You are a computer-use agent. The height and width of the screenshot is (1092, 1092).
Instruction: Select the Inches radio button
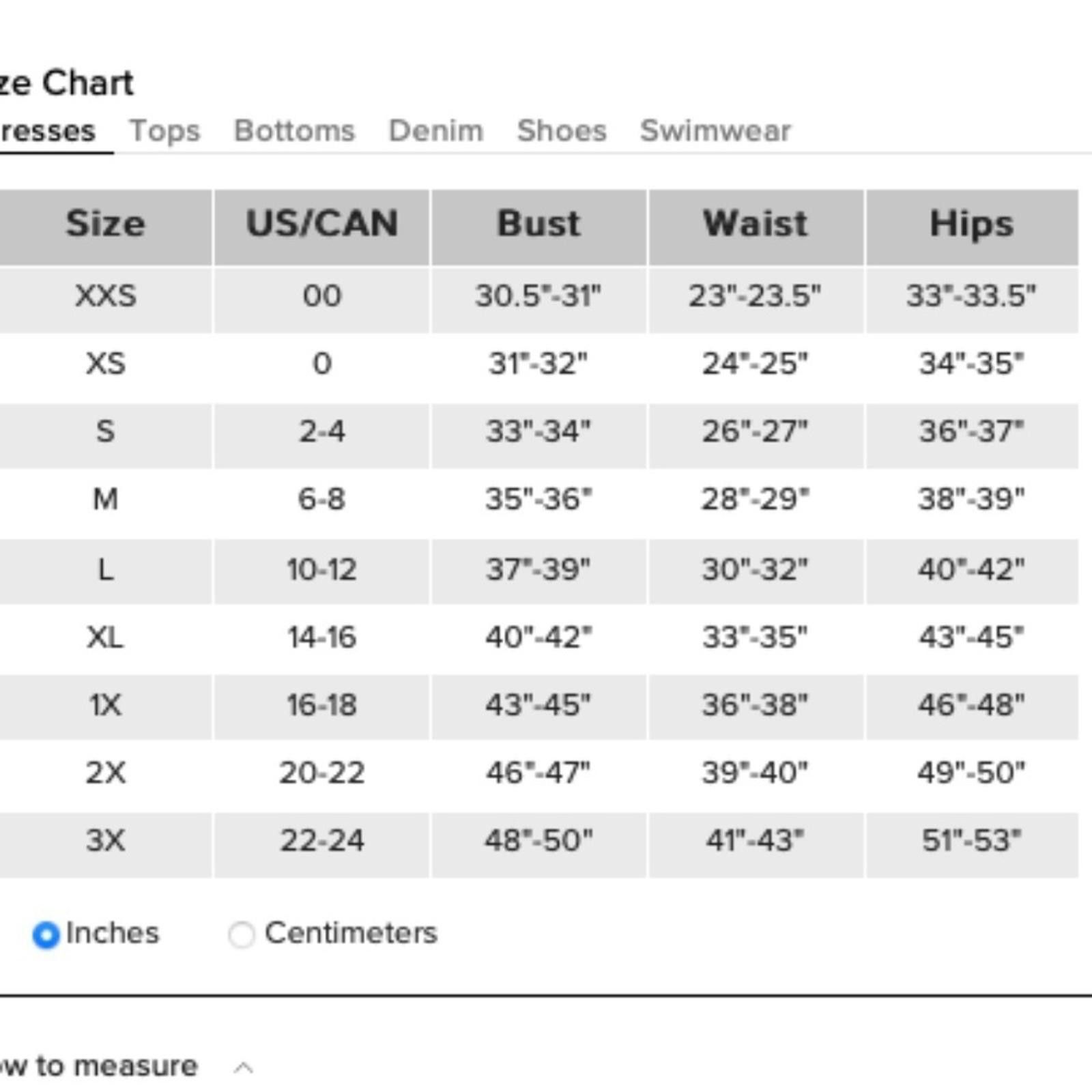(x=46, y=934)
